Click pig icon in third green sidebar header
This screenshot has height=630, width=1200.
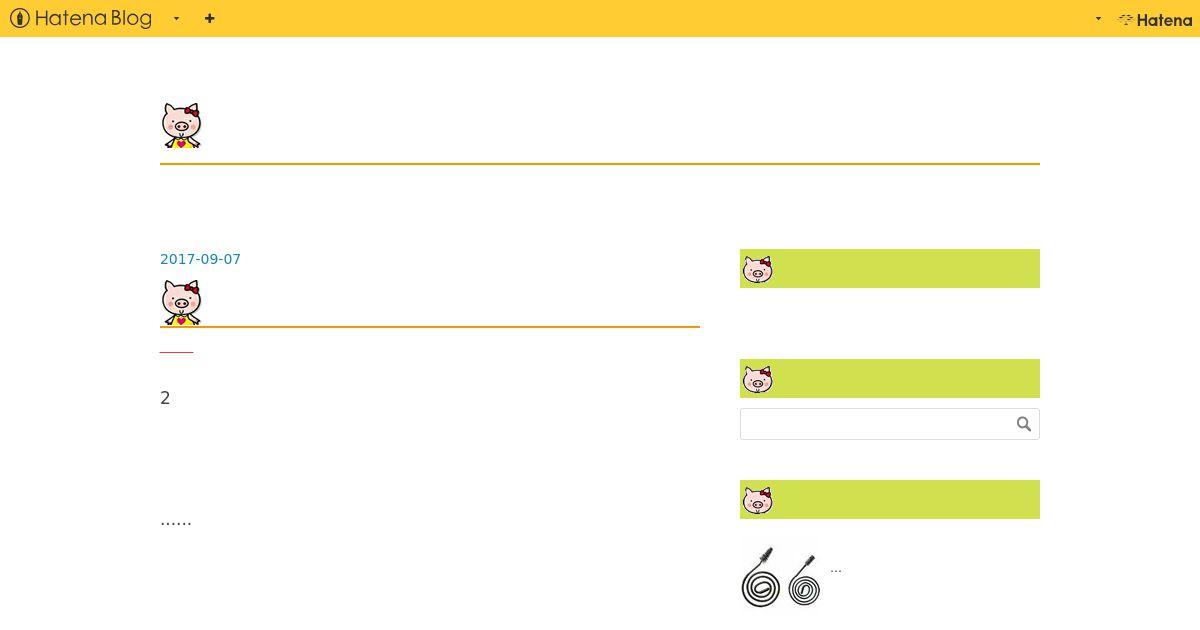pyautogui.click(x=758, y=500)
